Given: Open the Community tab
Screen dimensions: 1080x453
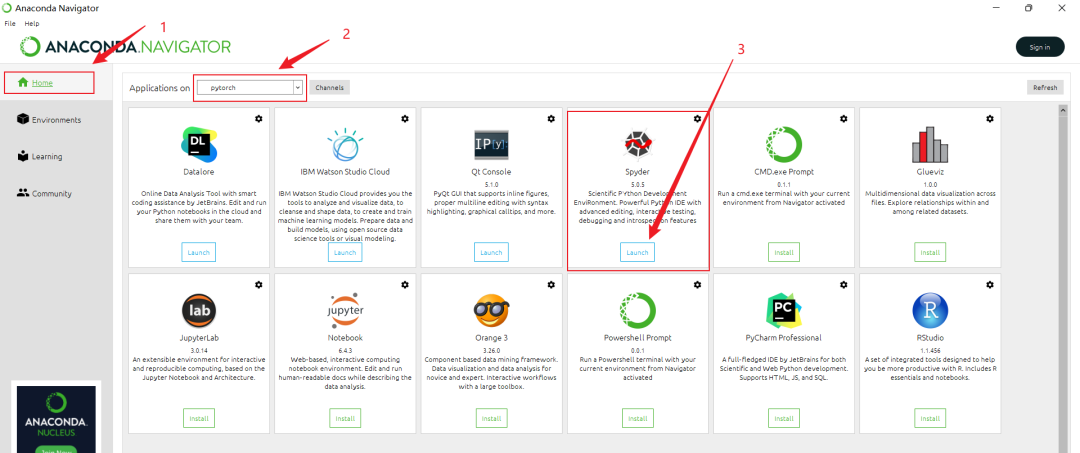Looking at the screenshot, I should pos(44,193).
